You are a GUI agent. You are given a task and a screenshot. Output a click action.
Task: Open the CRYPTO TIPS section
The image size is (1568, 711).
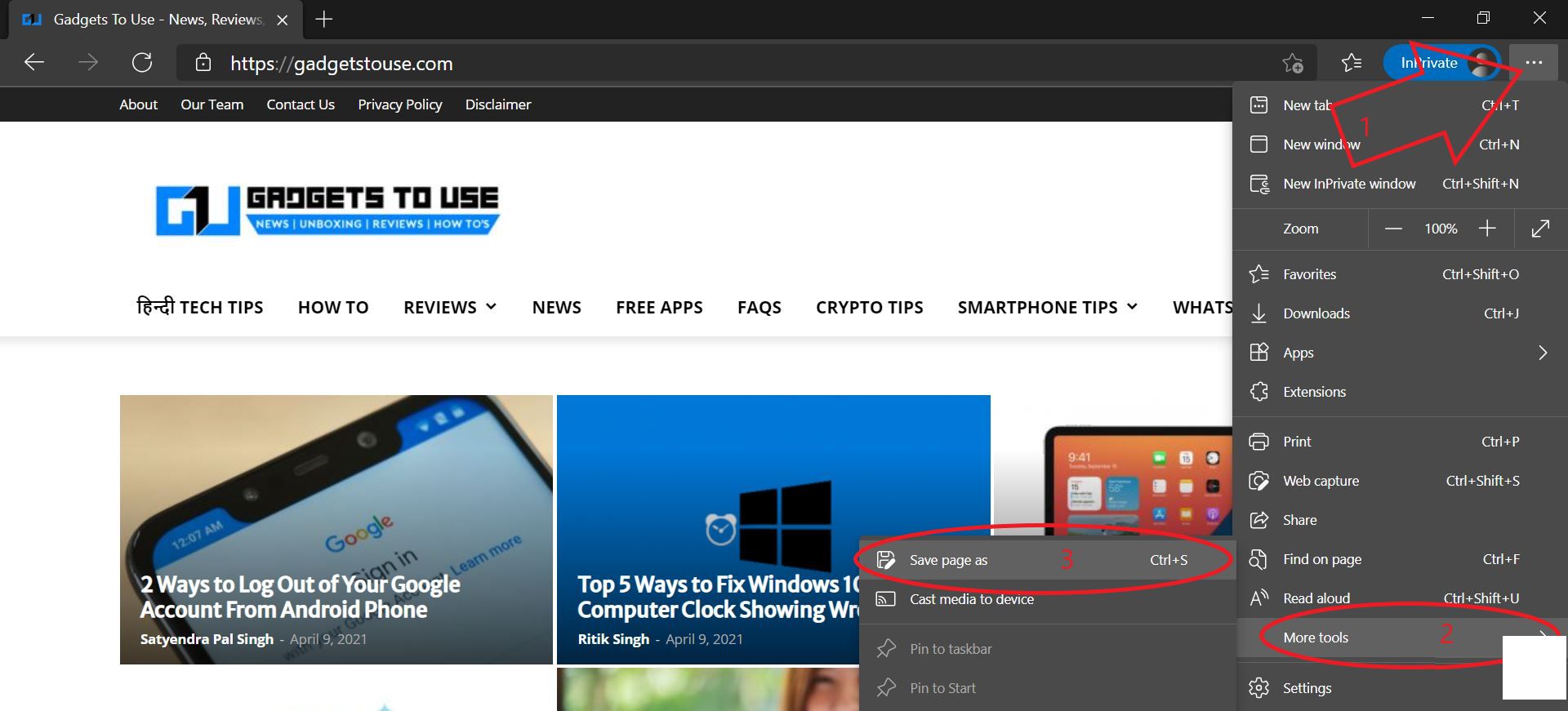click(x=869, y=307)
